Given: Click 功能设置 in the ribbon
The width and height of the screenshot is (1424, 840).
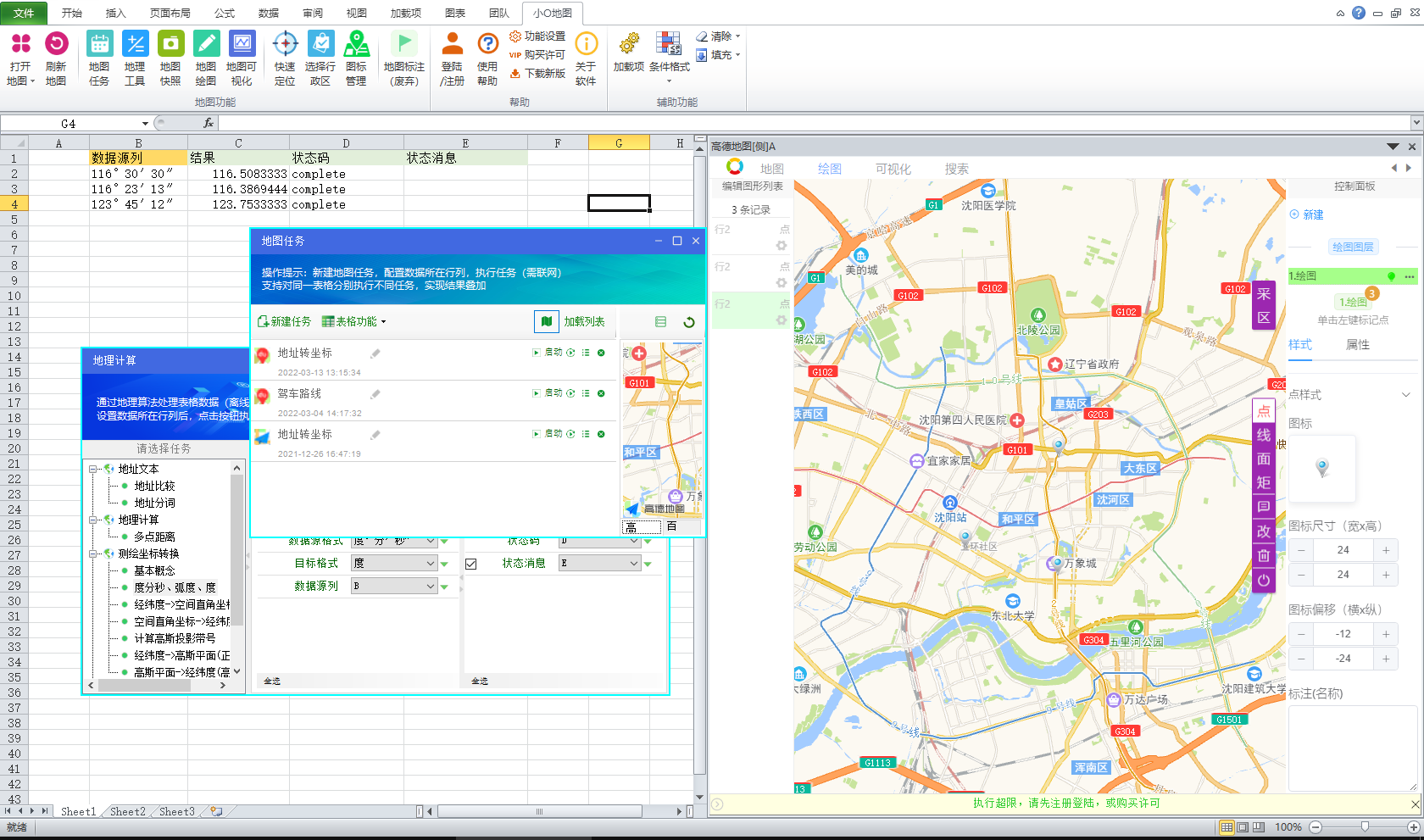Looking at the screenshot, I should click(x=537, y=36).
